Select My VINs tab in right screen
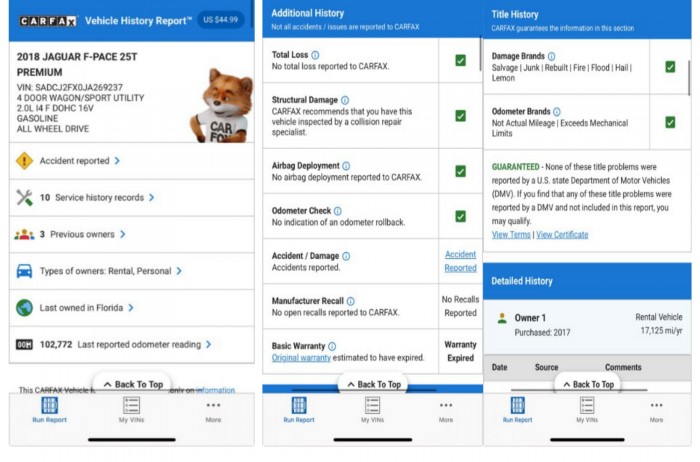This screenshot has height=462, width=700. click(587, 410)
